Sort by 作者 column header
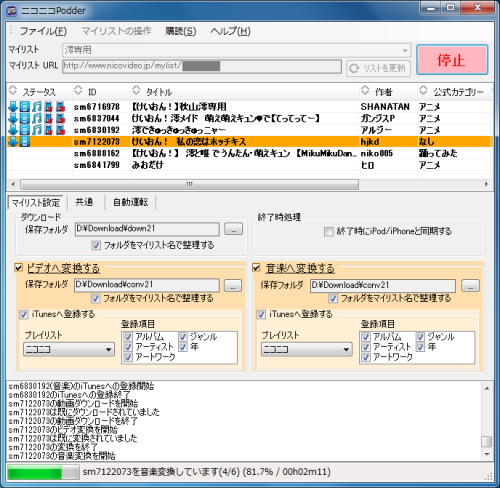 (x=388, y=91)
